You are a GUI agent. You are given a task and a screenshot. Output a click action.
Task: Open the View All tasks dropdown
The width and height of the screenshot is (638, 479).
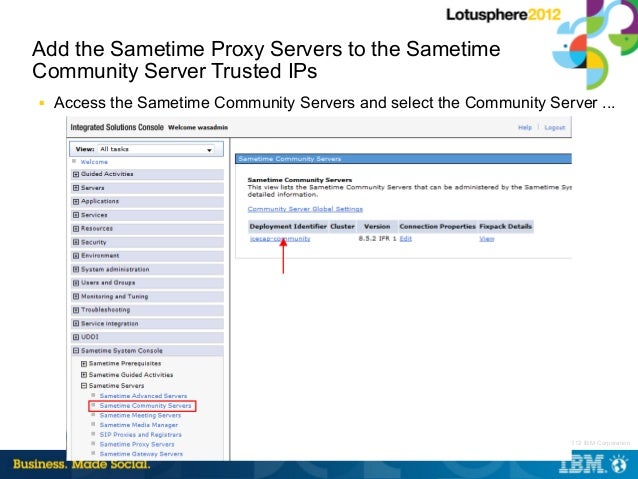point(157,149)
